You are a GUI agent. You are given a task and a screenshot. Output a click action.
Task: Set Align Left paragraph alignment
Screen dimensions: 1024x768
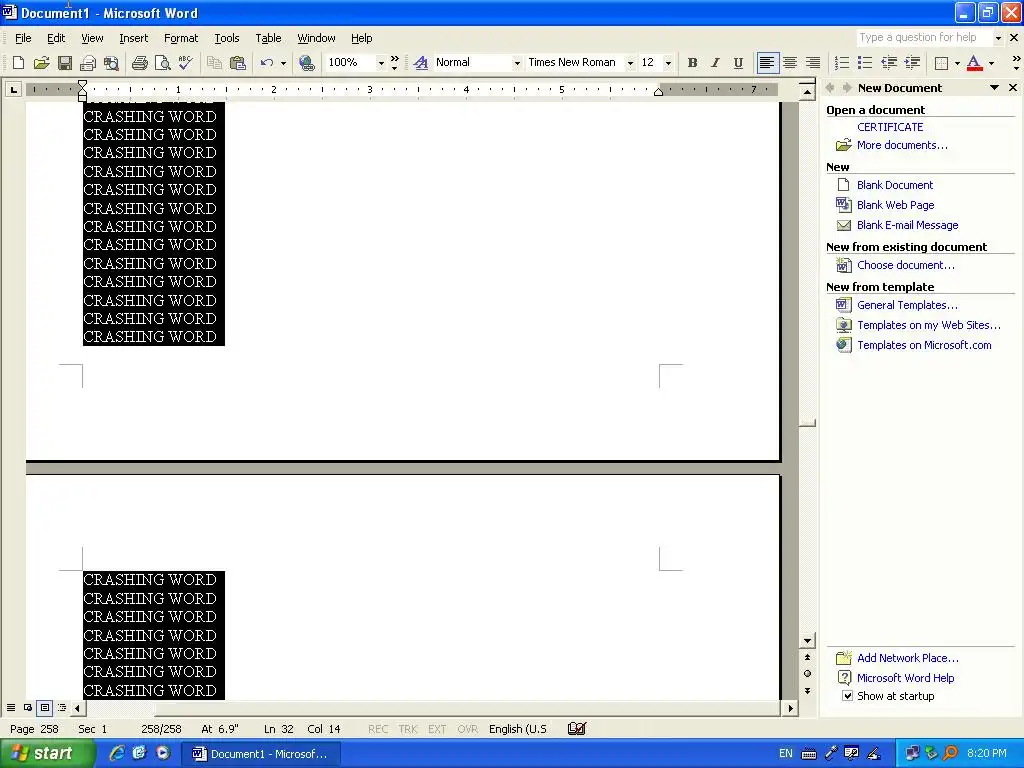767,63
